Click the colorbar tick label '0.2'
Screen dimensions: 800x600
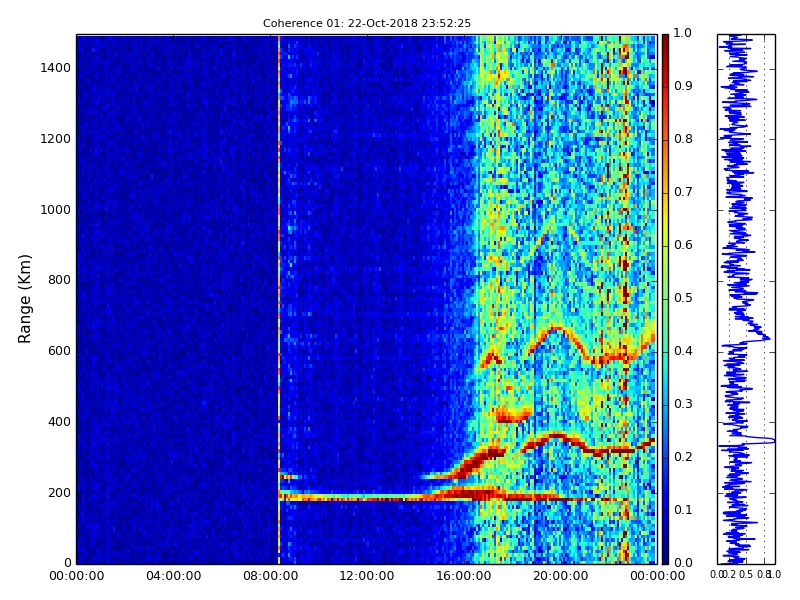[683, 457]
